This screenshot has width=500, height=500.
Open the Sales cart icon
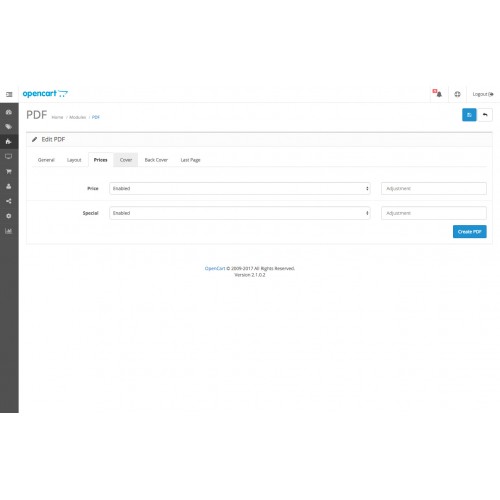9,171
